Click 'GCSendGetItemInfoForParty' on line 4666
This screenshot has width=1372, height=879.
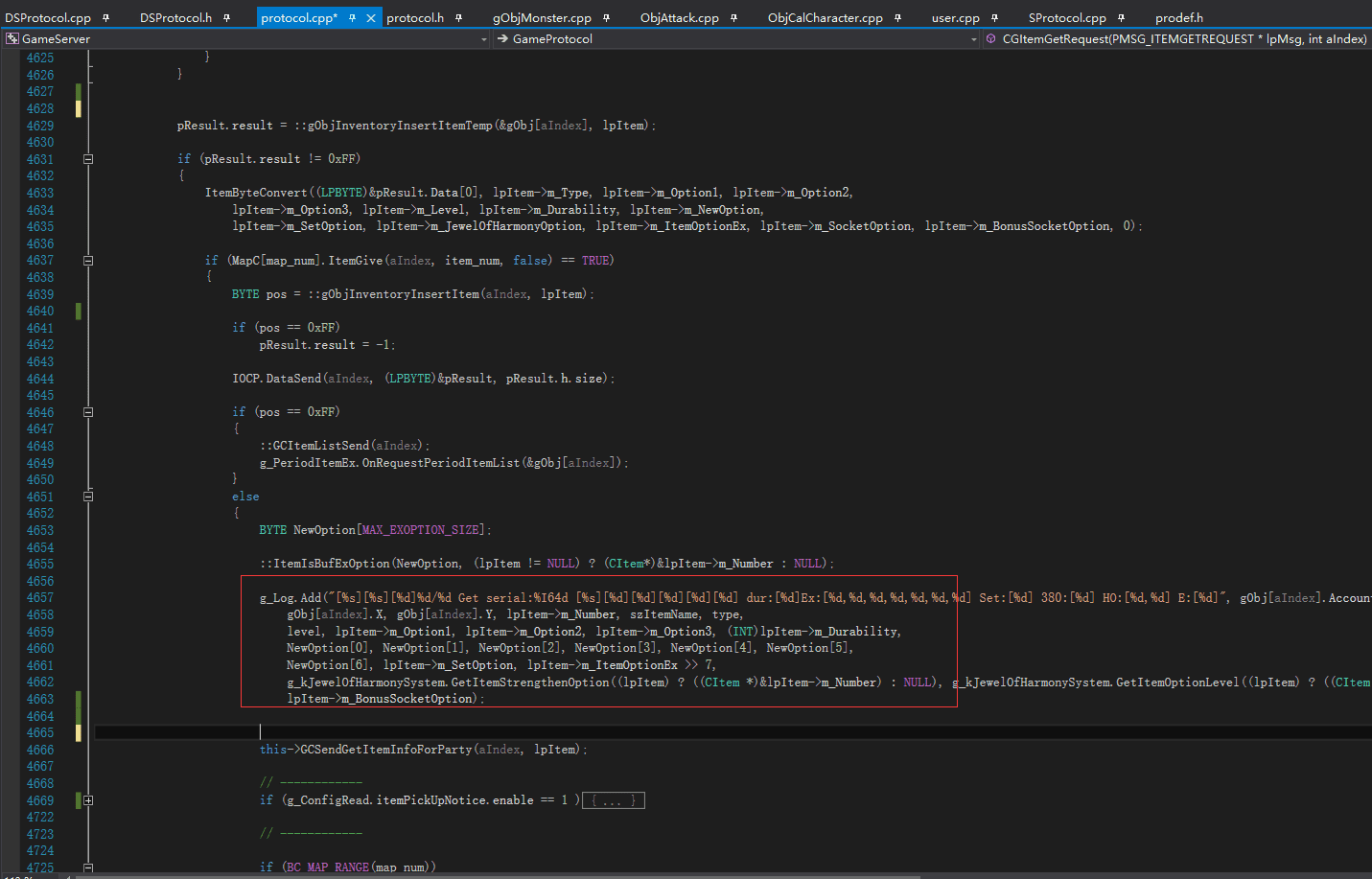click(x=386, y=750)
